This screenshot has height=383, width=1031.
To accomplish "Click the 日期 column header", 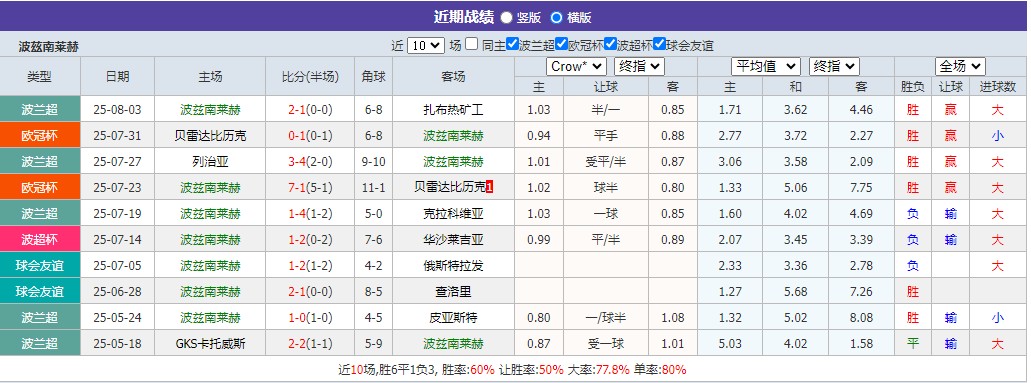I will [118, 76].
